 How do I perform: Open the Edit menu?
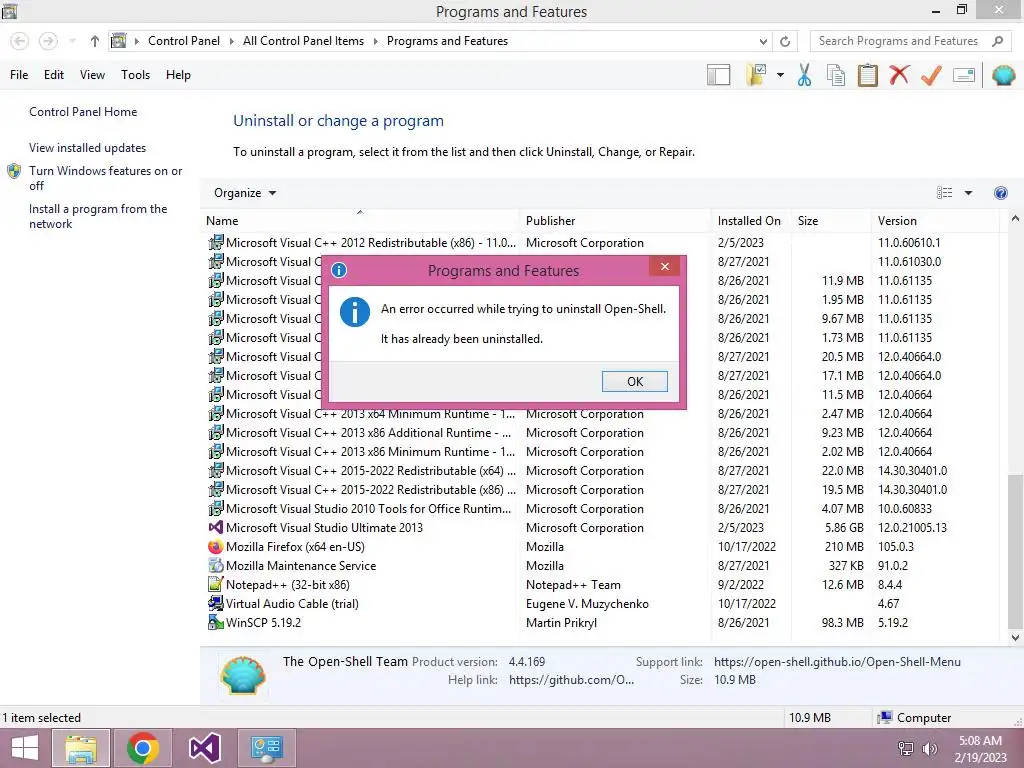54,75
